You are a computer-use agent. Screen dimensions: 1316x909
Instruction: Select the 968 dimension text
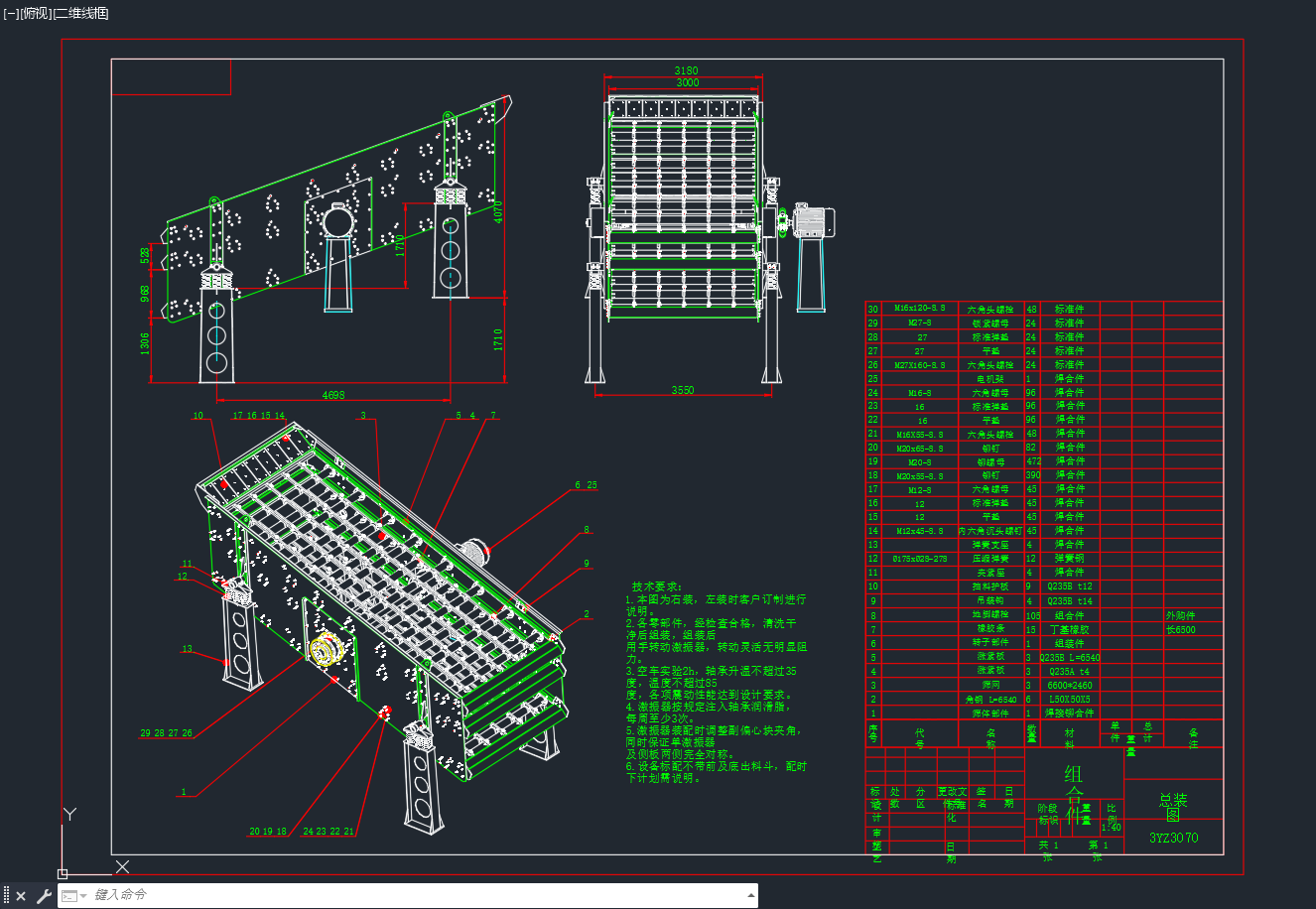[x=146, y=294]
